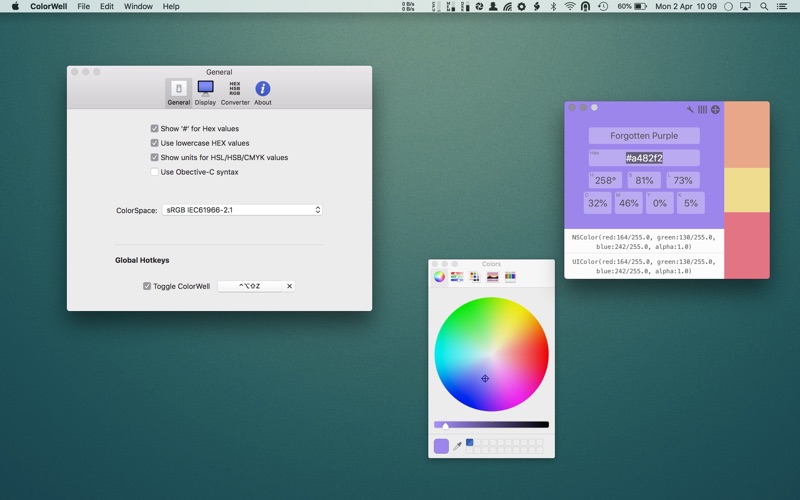Copy the NSColor code snippet
Screen dimensions: 800x500
[x=644, y=241]
